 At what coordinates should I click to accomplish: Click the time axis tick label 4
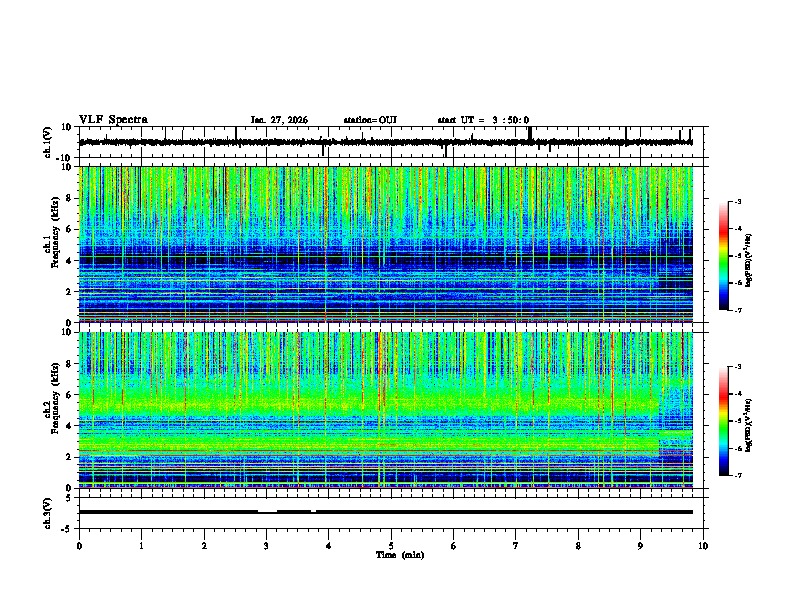tap(329, 546)
